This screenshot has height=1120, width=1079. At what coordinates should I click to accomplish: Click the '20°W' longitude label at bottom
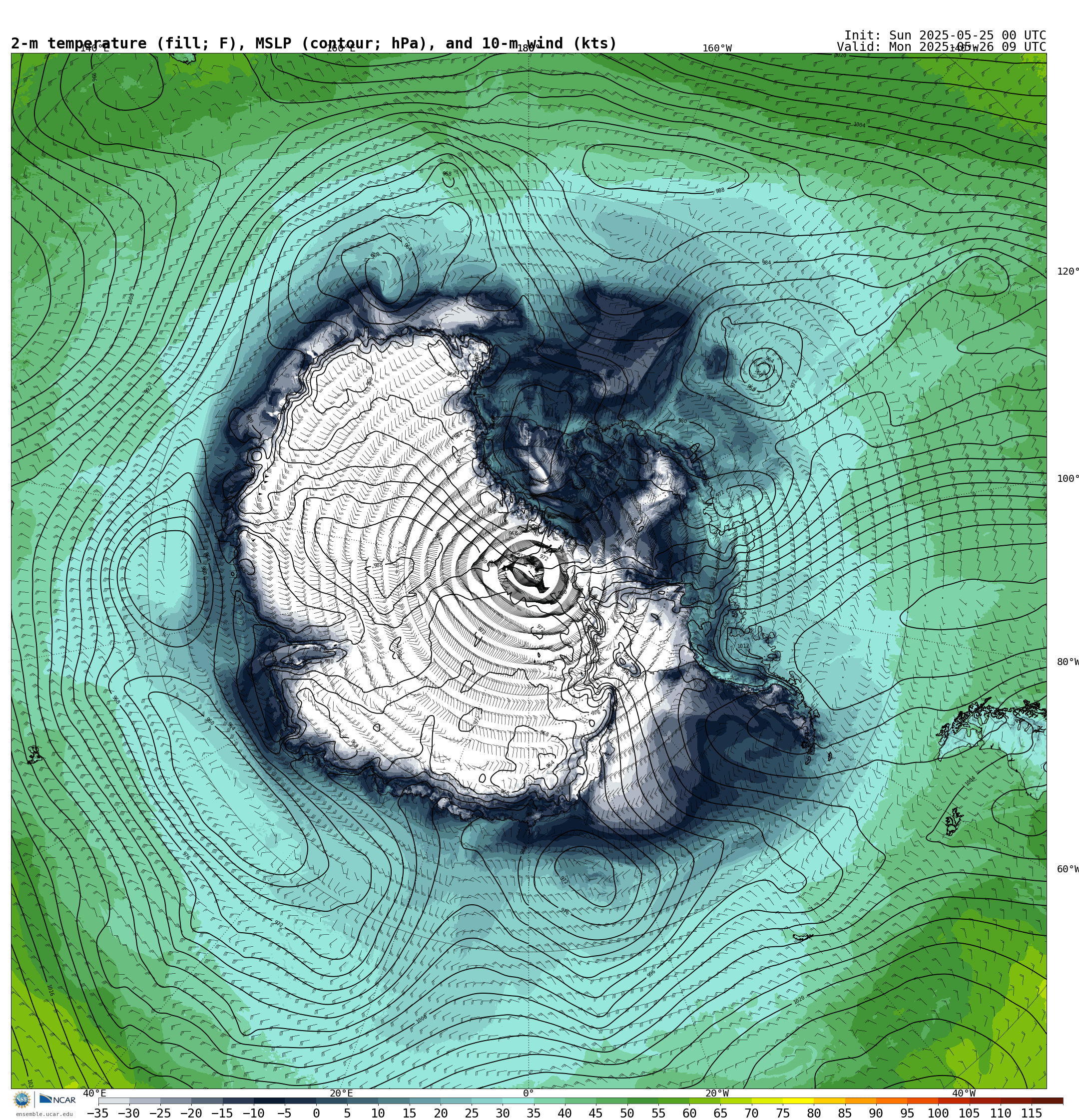click(x=717, y=1093)
